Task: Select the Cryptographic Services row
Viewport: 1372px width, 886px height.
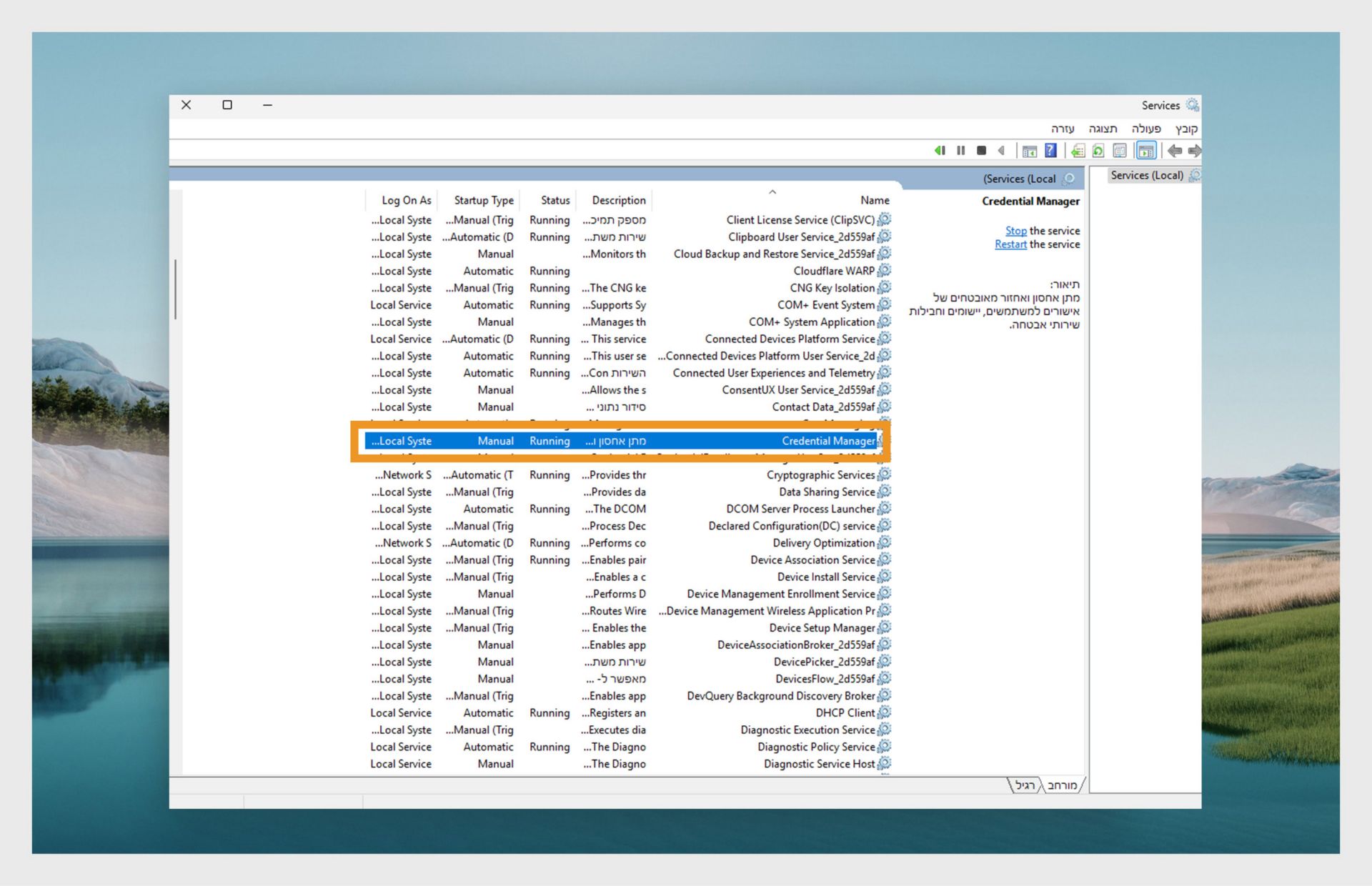Action: click(820, 475)
